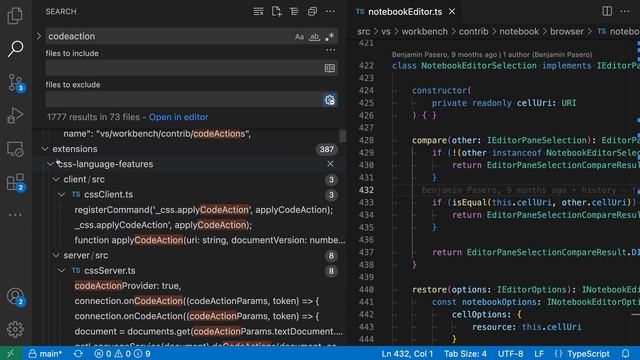Viewport: 640px width, 360px height.
Task: Change indentation via Tab Size: 4
Action: [x=465, y=353]
